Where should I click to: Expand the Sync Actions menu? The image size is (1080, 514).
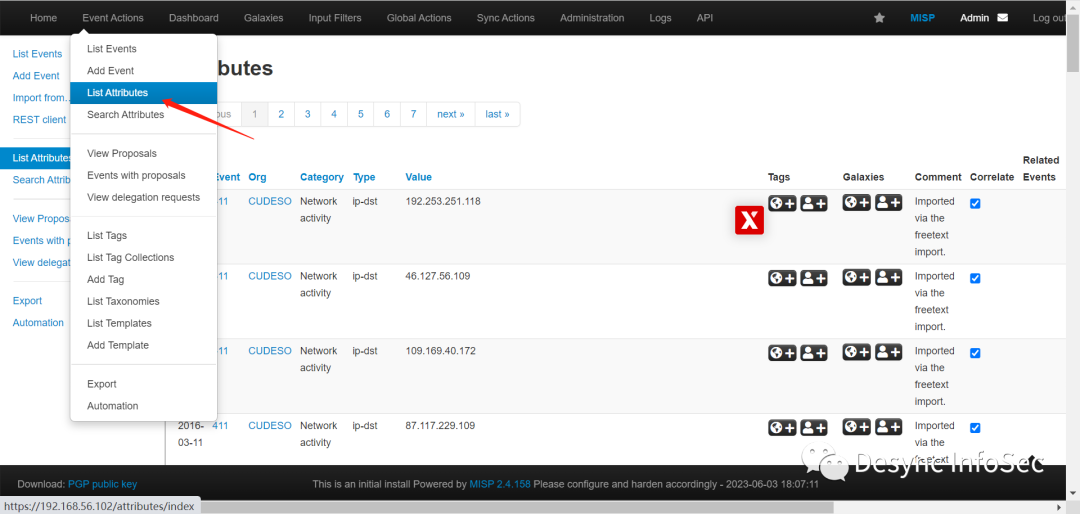[505, 18]
